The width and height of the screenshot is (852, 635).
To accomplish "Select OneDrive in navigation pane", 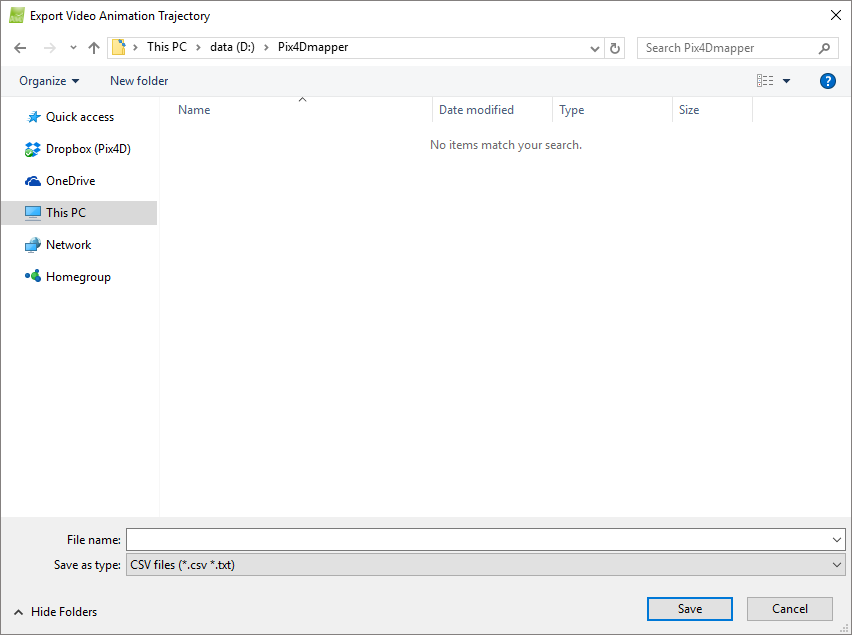I will point(70,181).
